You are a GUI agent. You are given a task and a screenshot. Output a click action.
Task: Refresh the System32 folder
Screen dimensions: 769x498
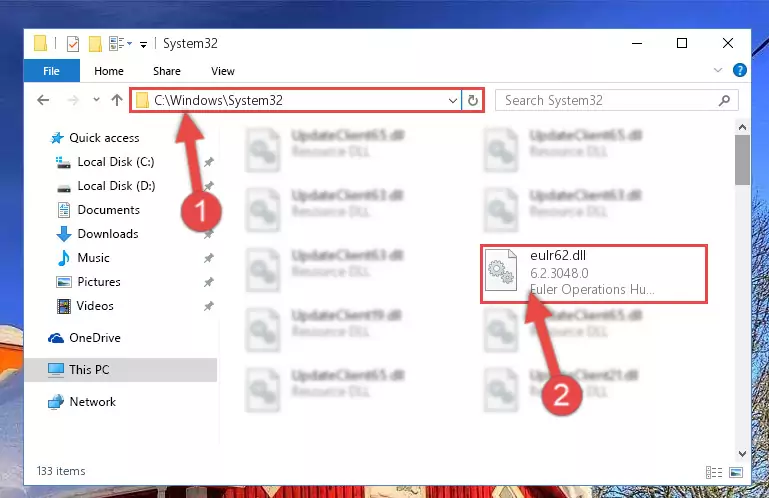[x=473, y=101]
